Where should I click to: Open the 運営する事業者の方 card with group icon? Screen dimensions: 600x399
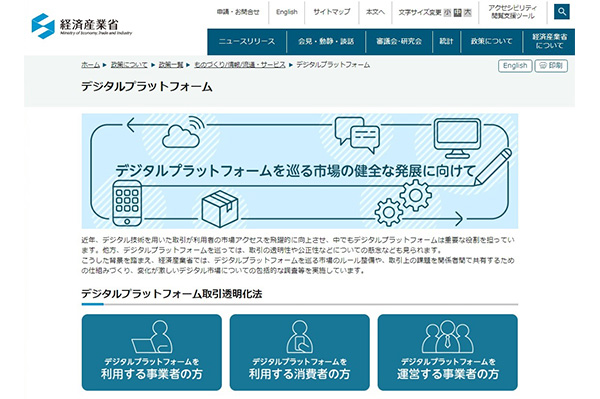click(448, 352)
